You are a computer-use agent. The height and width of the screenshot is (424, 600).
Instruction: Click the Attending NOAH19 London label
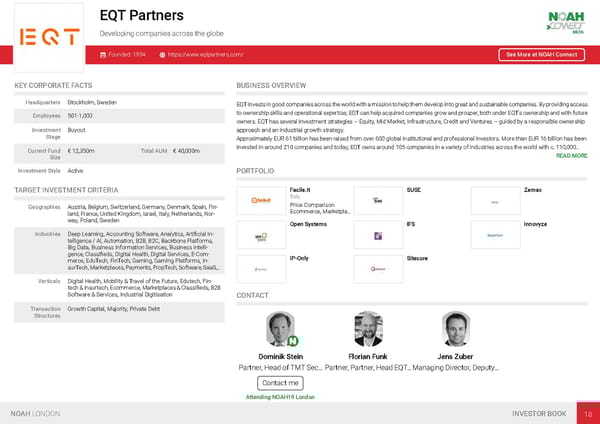pyautogui.click(x=280, y=397)
